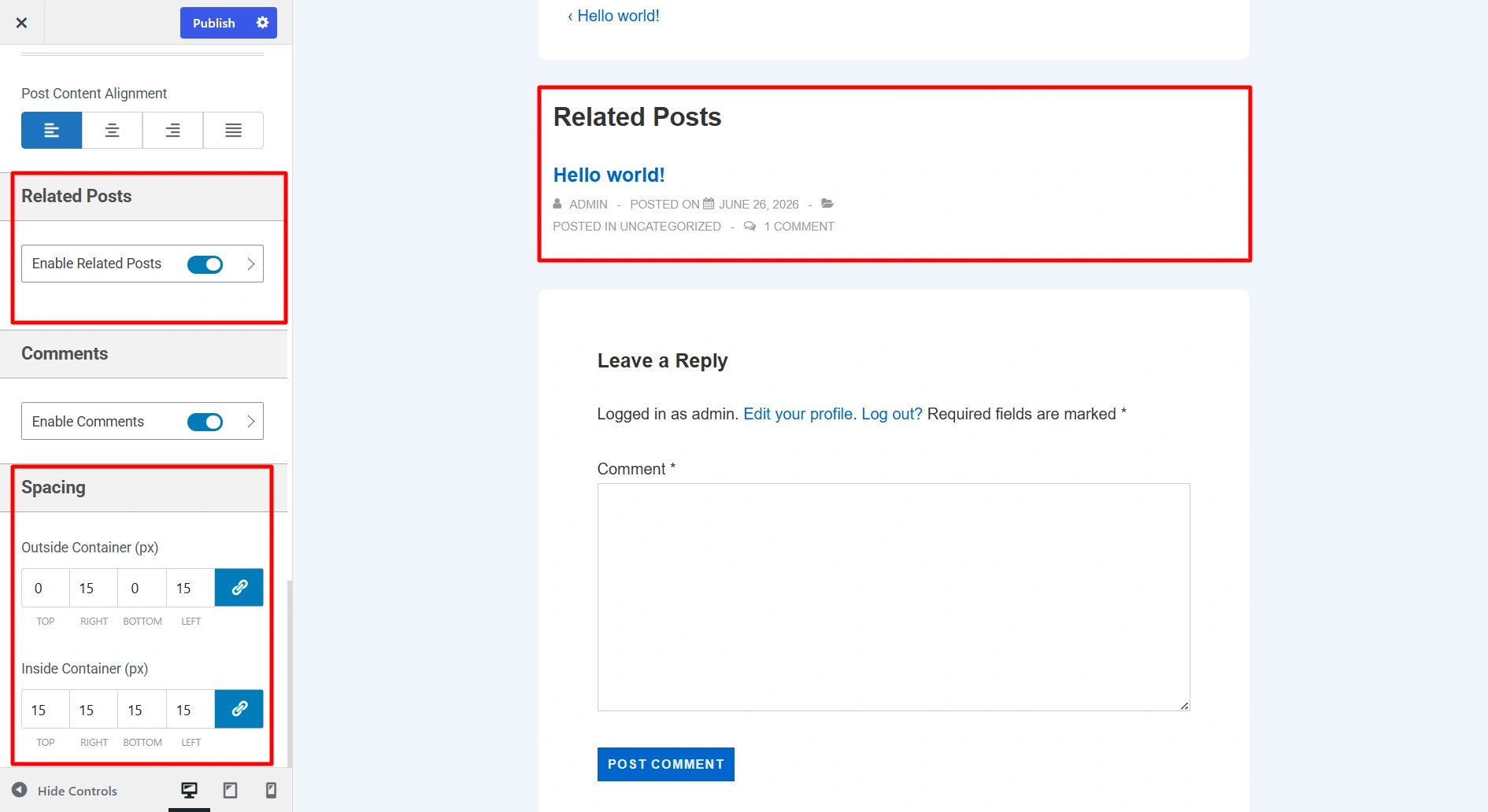This screenshot has height=812, width=1488.
Task: Click Outside Container top value field
Action: coord(46,588)
